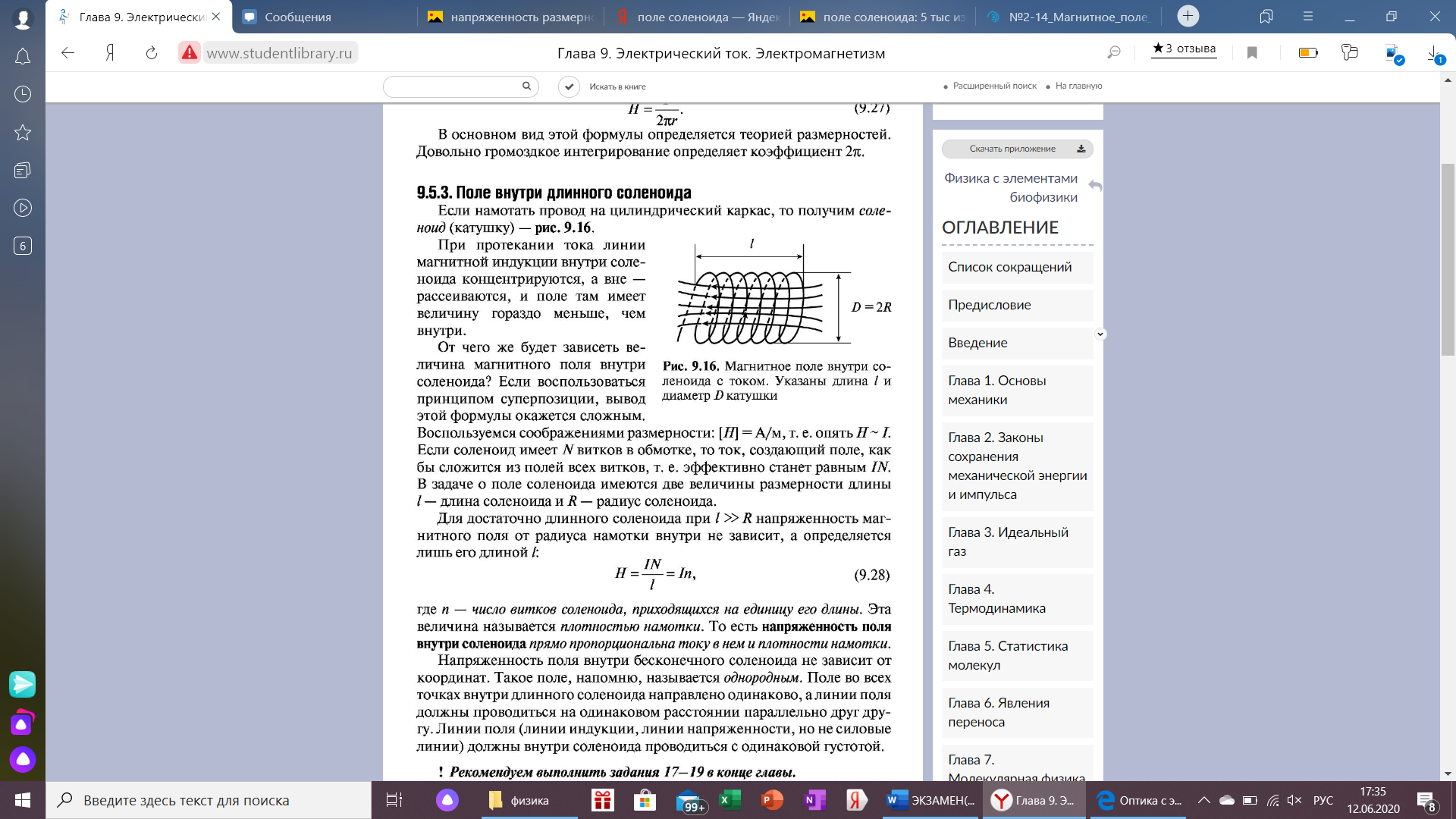Bookmark this page with the bookmark icon
This screenshot has height=819, width=1456.
tap(1252, 52)
